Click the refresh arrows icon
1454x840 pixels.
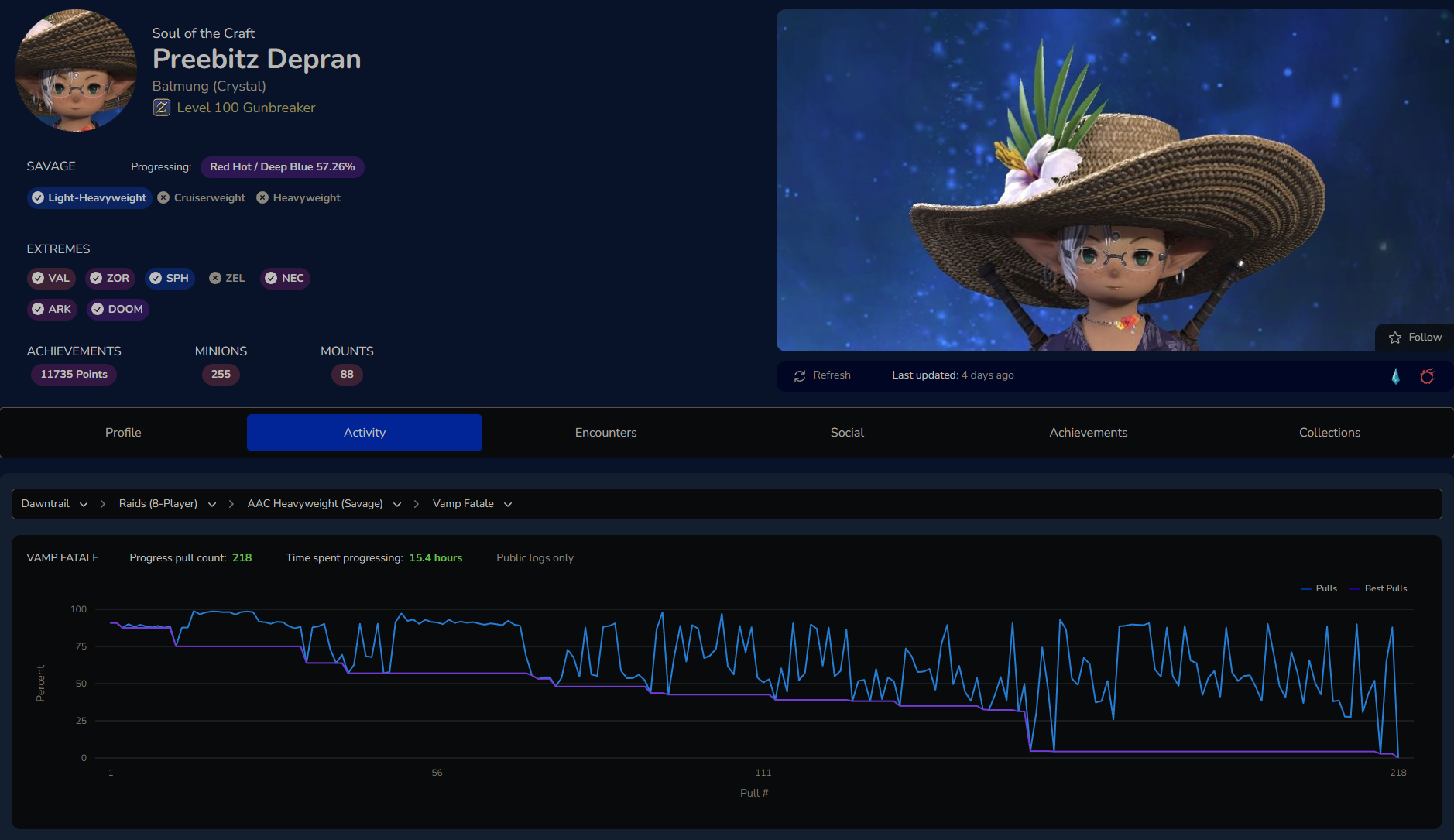[x=800, y=375]
